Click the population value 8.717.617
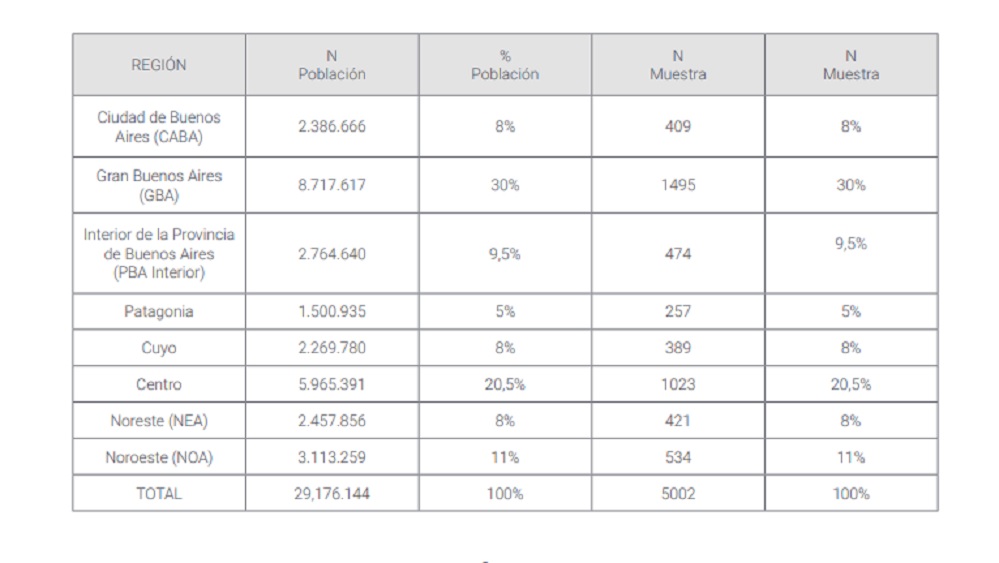Viewport: 999px width, 563px height. pyautogui.click(x=332, y=185)
